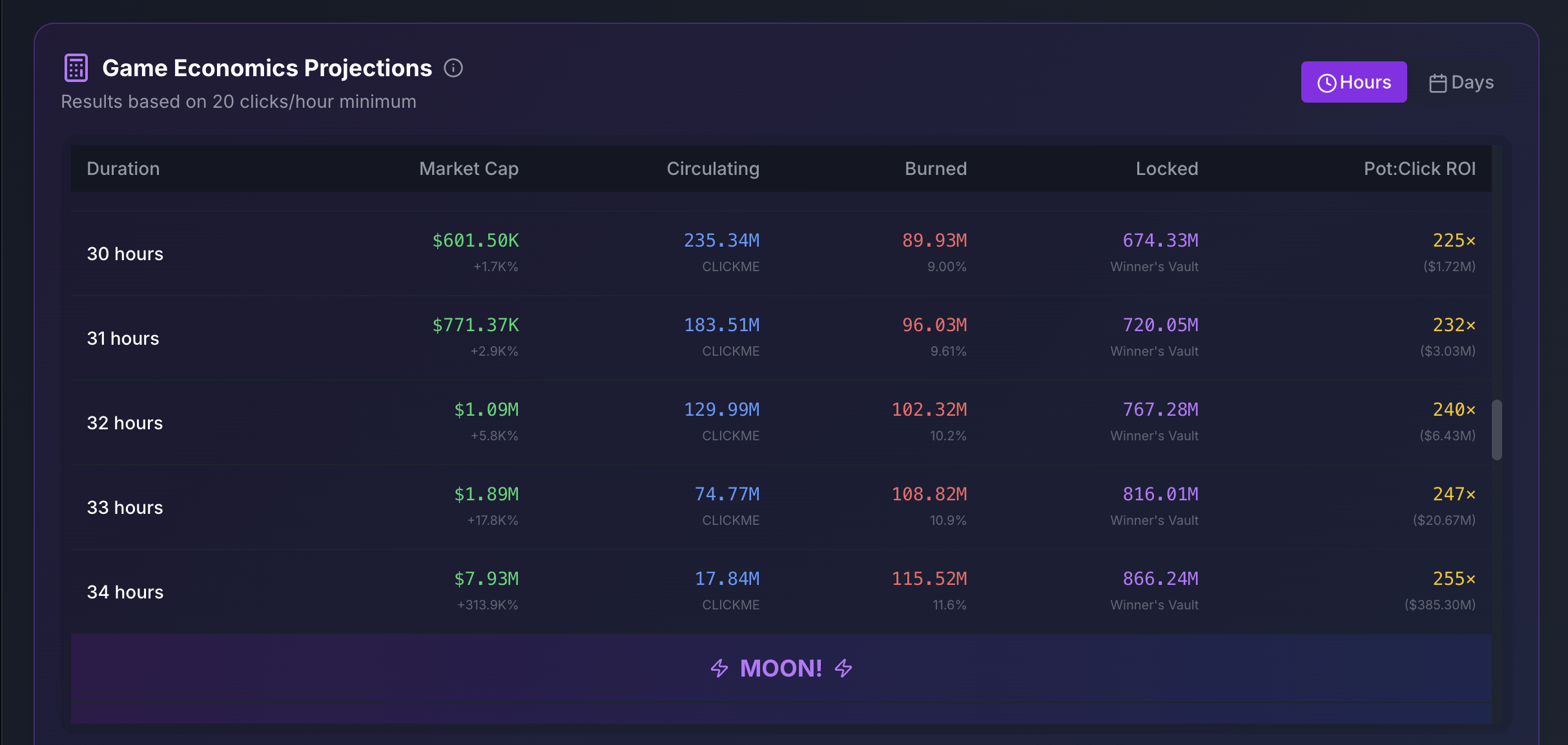Click ROI value 232×
Screen dimensions: 1568x745
[1454, 325]
